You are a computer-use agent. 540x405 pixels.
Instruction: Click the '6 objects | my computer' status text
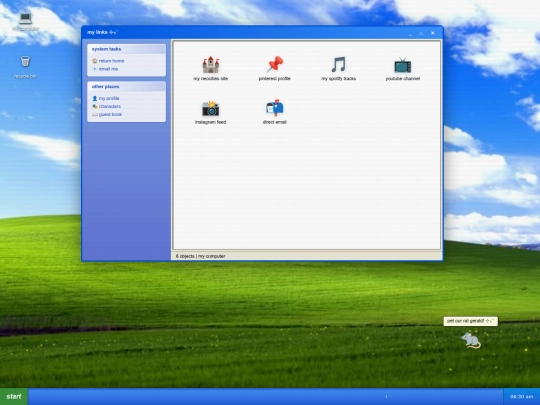(200, 256)
